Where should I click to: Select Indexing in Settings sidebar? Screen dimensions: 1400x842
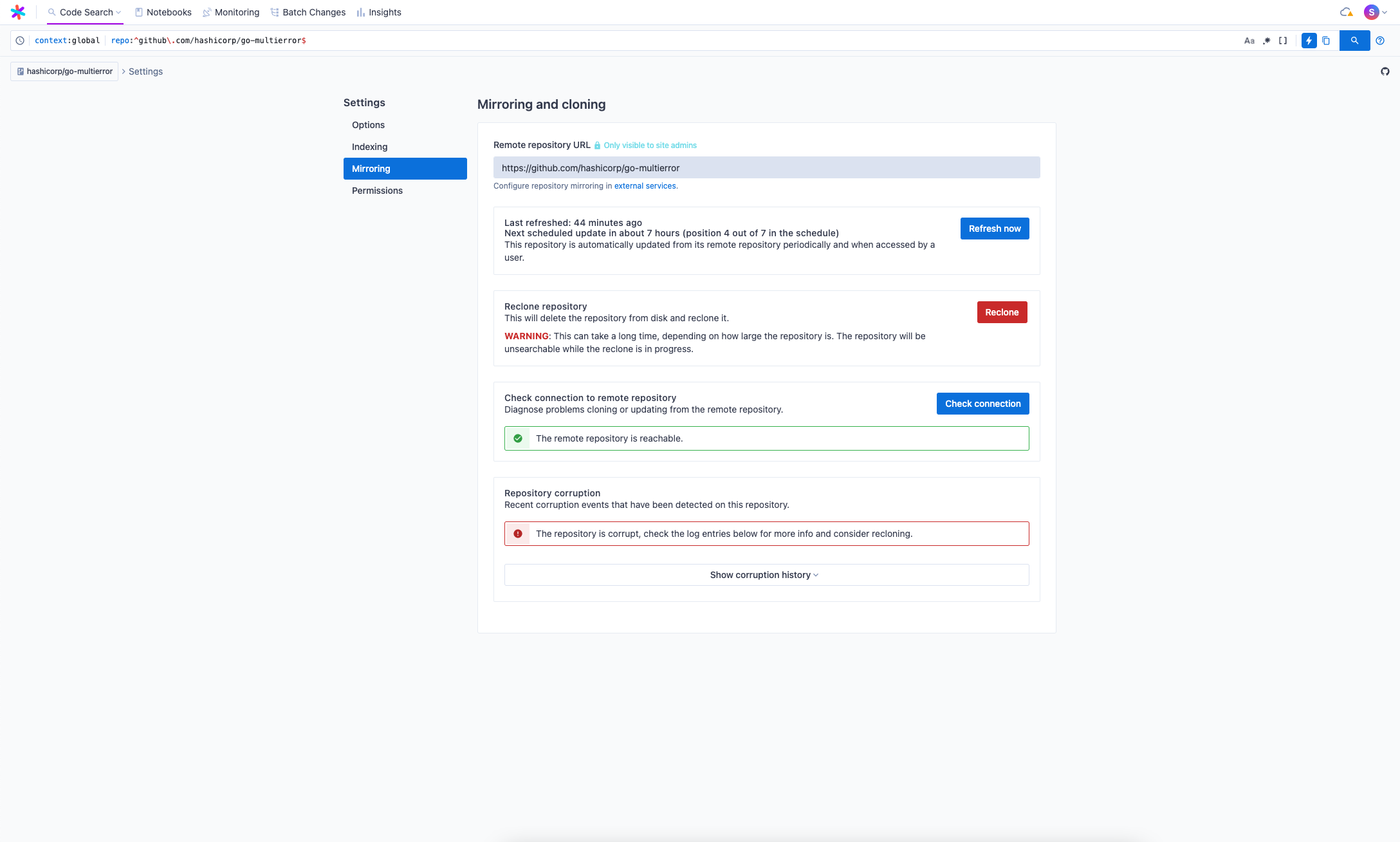pos(369,147)
